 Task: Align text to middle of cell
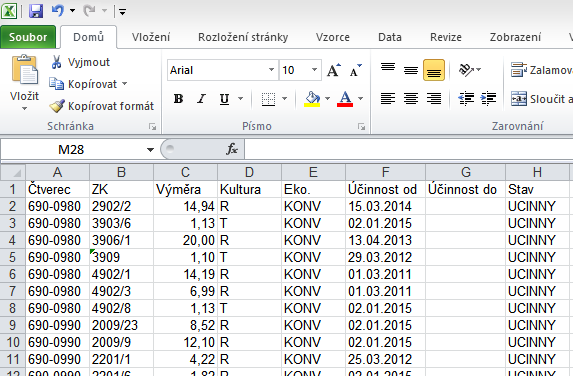(x=411, y=70)
